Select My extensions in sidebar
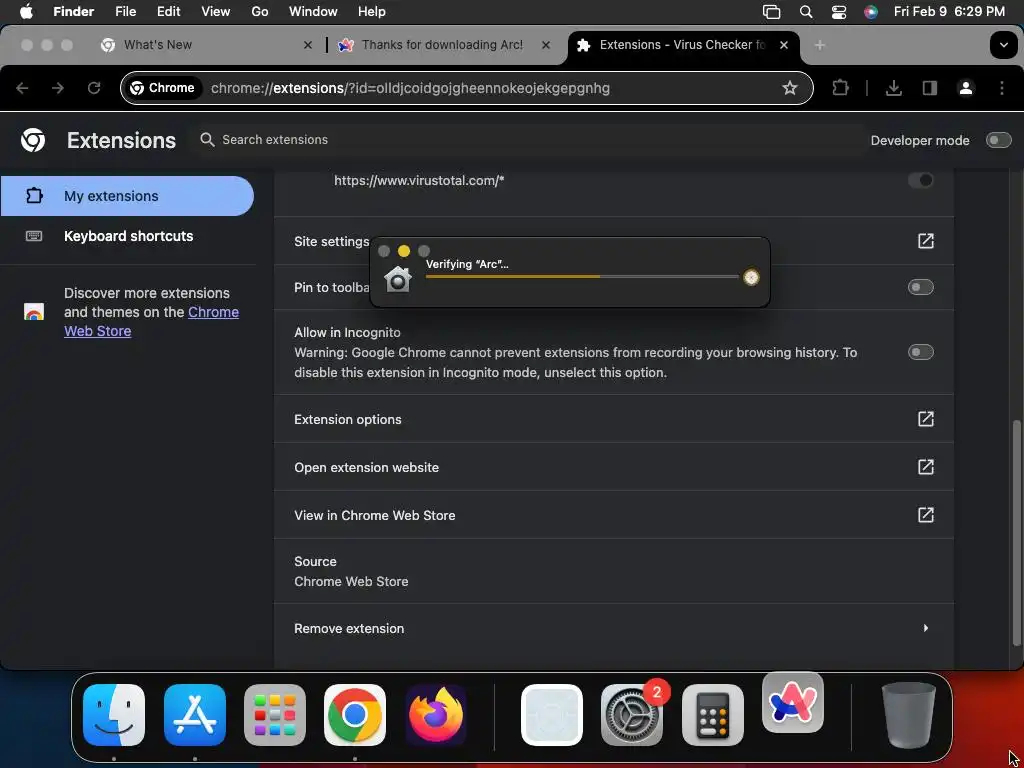The height and width of the screenshot is (768, 1024). pyautogui.click(x=127, y=196)
